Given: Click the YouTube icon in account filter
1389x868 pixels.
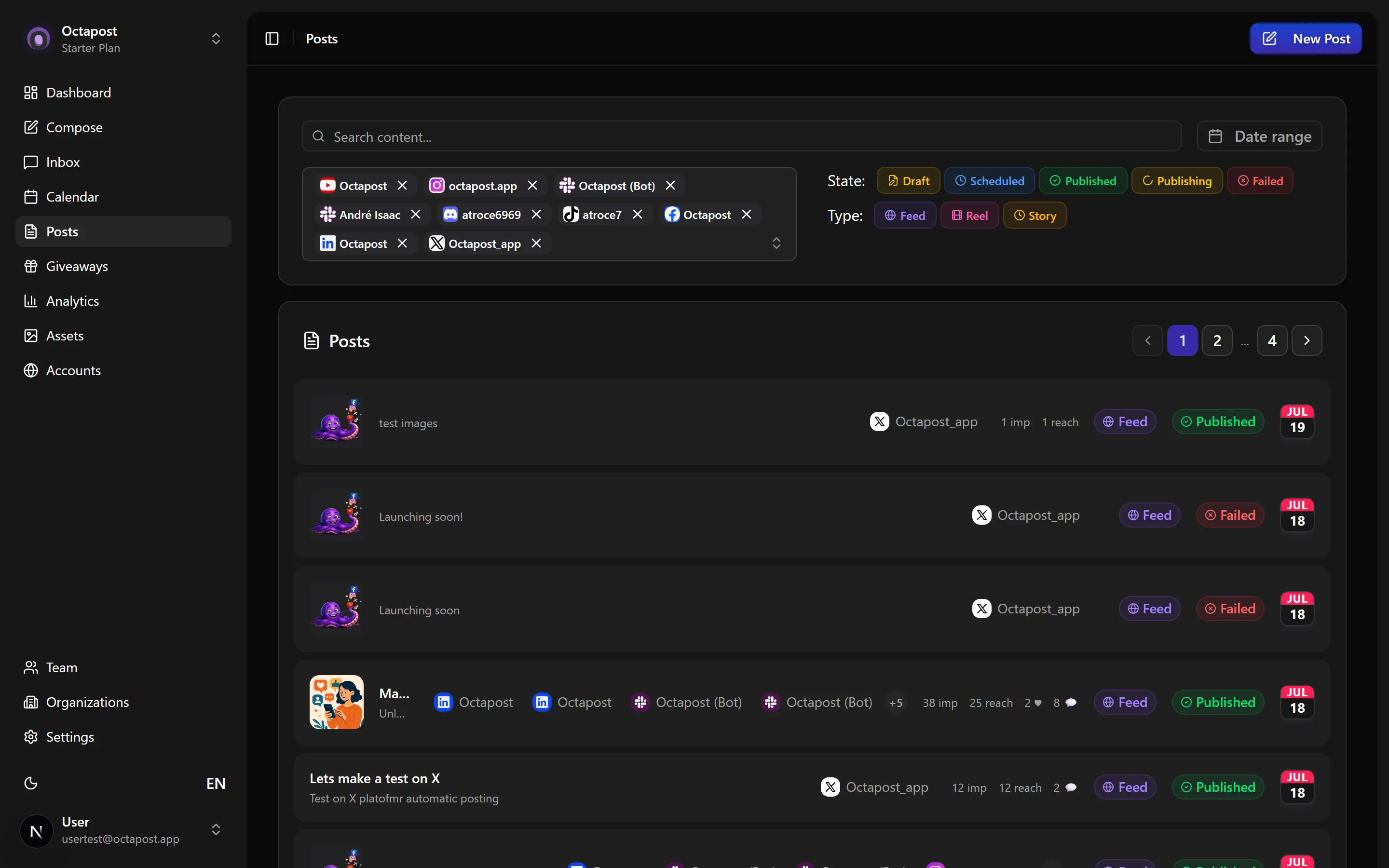Looking at the screenshot, I should point(327,186).
